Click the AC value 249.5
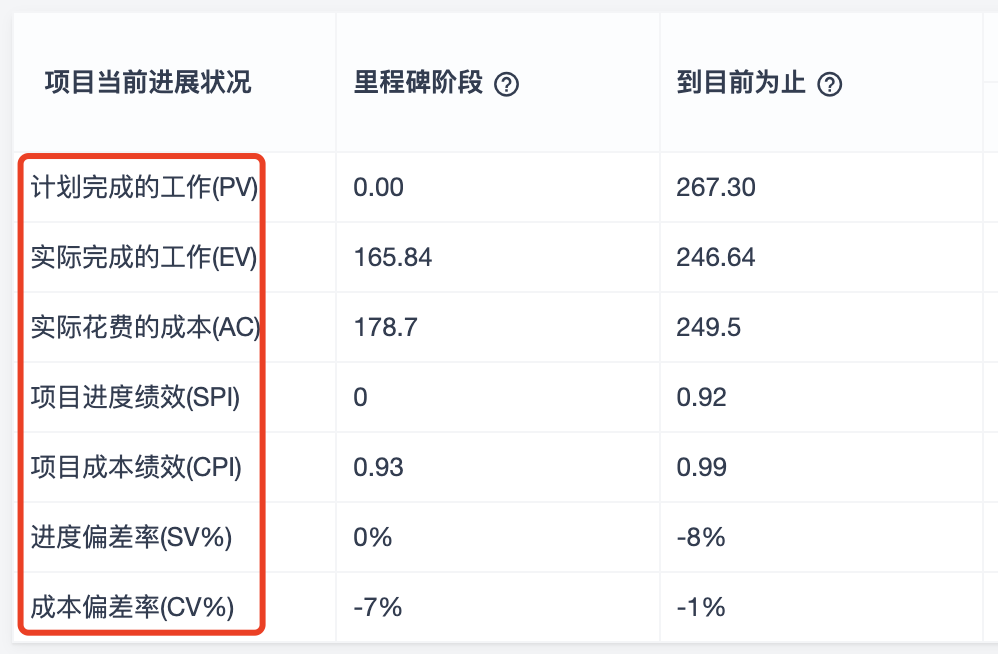 [x=709, y=327]
